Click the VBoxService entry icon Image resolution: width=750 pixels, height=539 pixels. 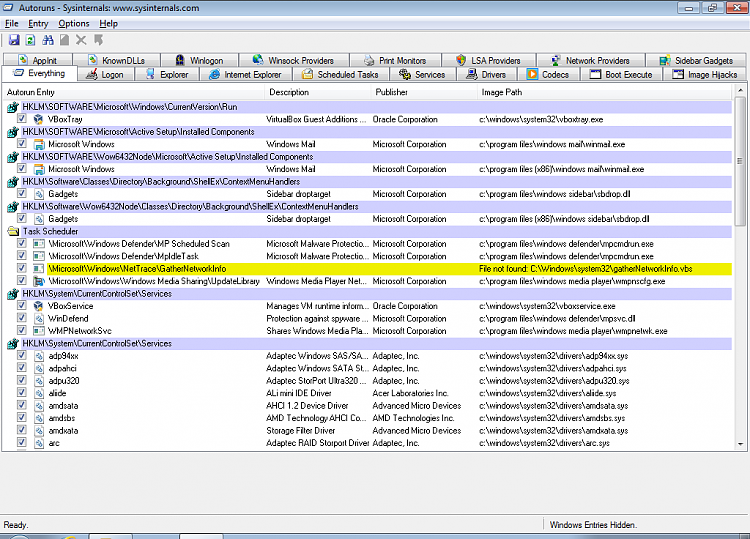point(39,306)
